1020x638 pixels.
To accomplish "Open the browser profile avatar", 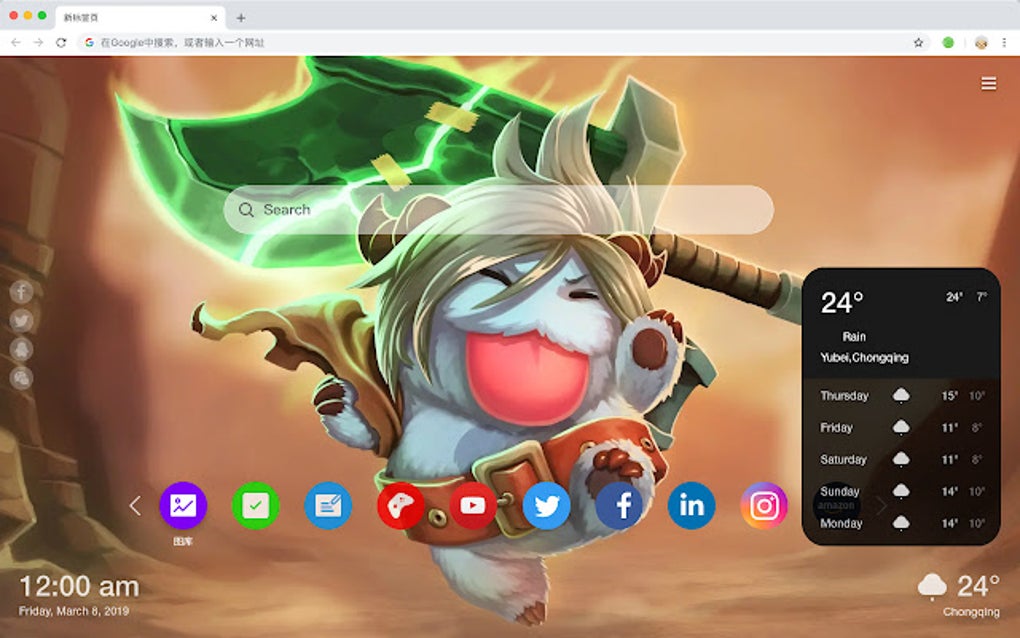I will tap(981, 43).
